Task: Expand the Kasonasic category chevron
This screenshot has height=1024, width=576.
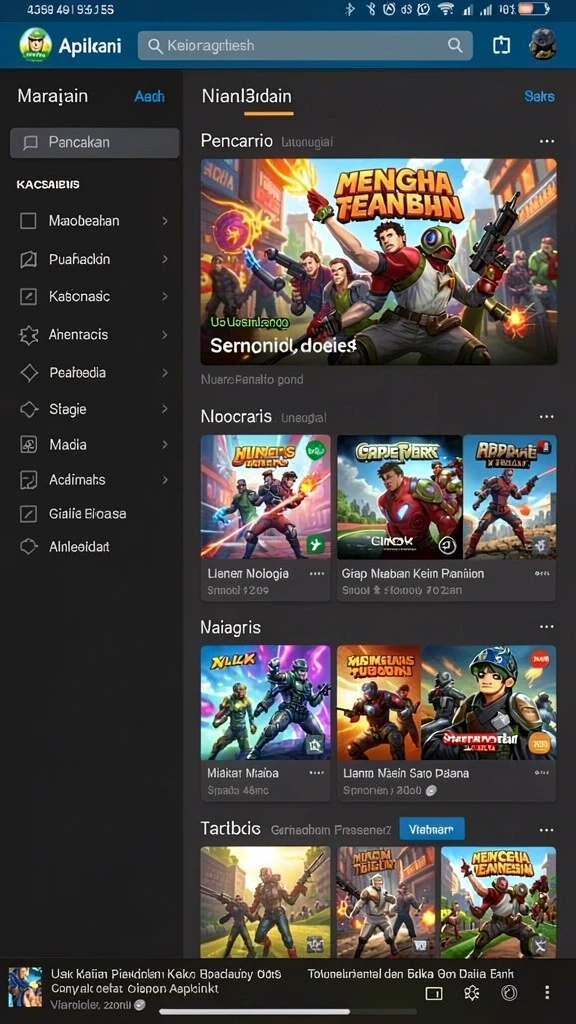Action: [165, 296]
